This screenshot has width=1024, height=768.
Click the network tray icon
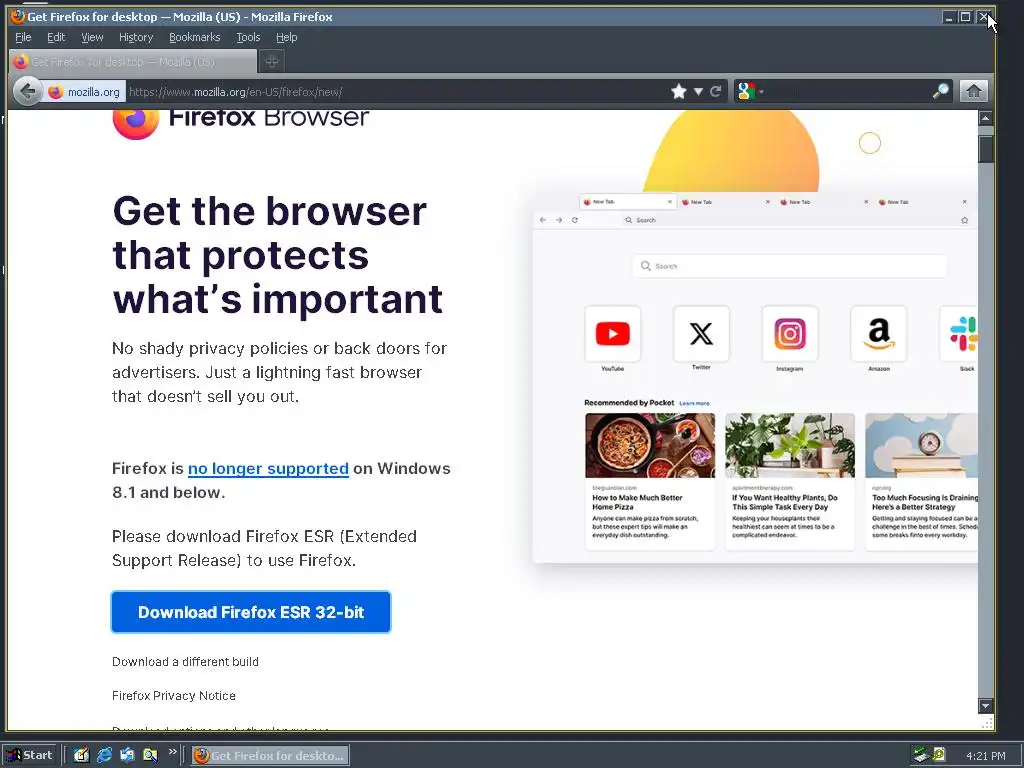[921, 755]
